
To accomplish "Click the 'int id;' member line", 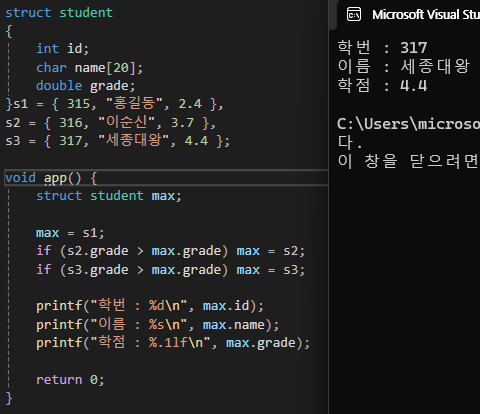I will 63,49.
